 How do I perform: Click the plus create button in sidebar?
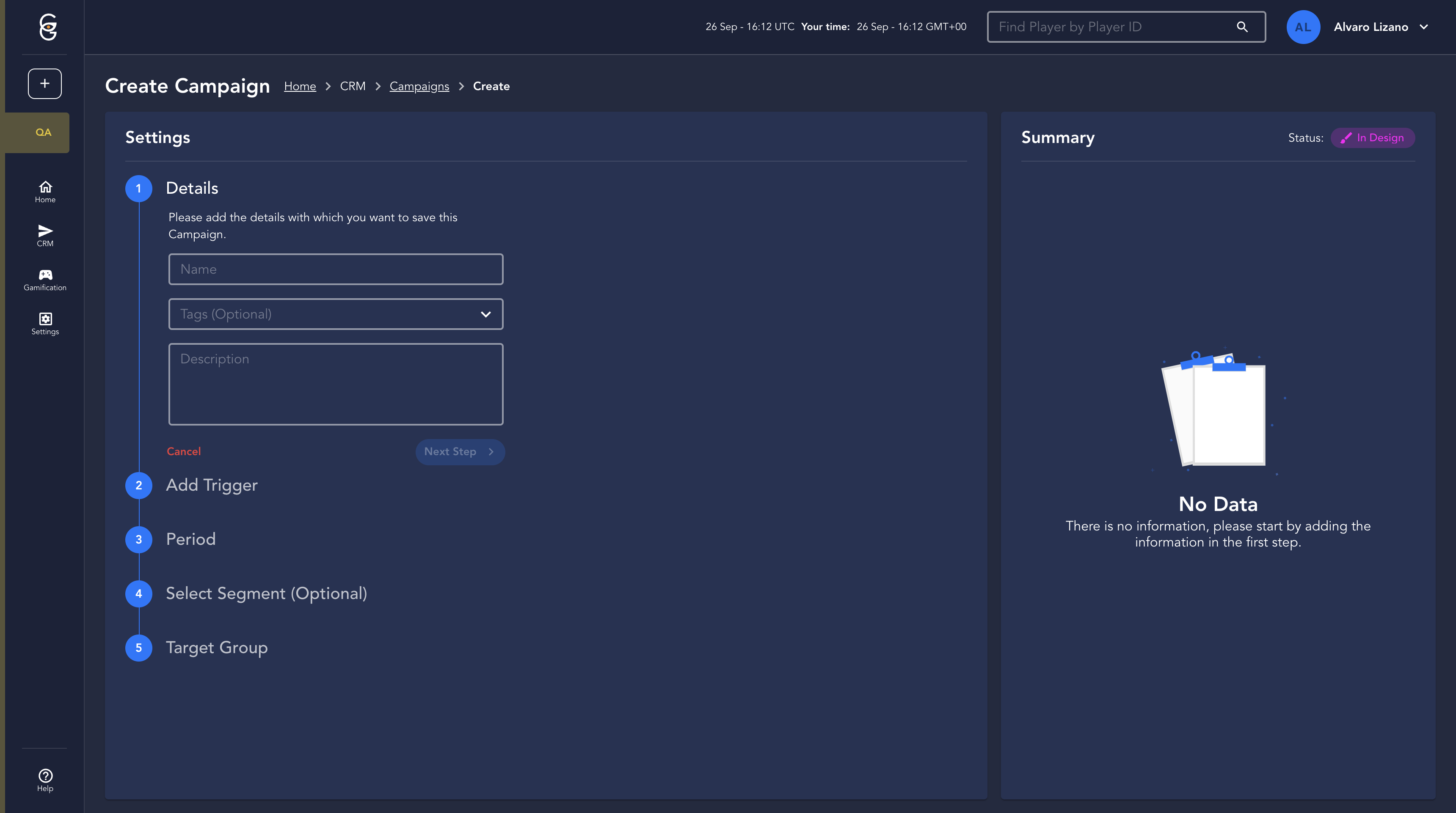[44, 84]
